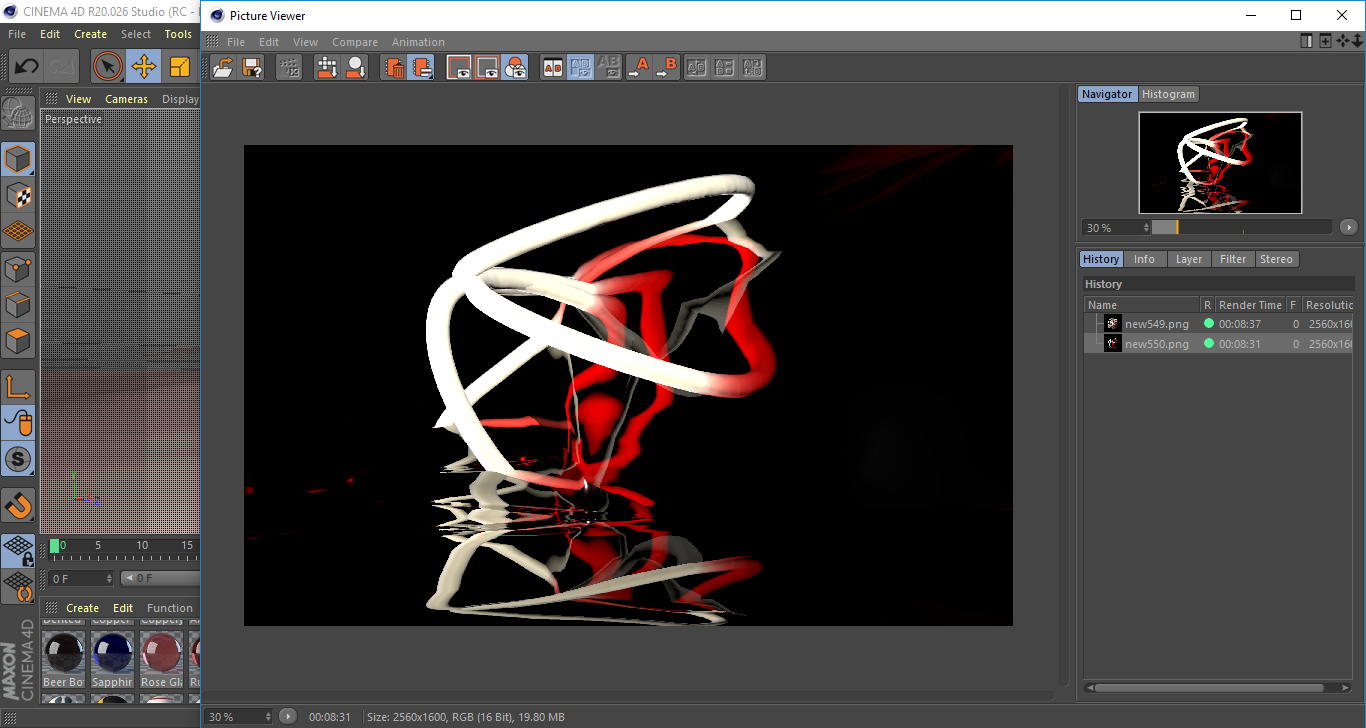Click the Render Marked Takes icon

point(355,68)
